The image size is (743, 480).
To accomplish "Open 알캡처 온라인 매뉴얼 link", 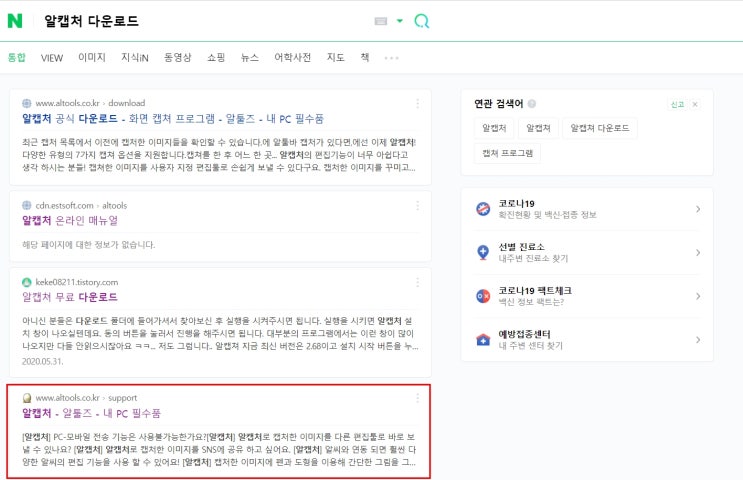I will point(70,220).
